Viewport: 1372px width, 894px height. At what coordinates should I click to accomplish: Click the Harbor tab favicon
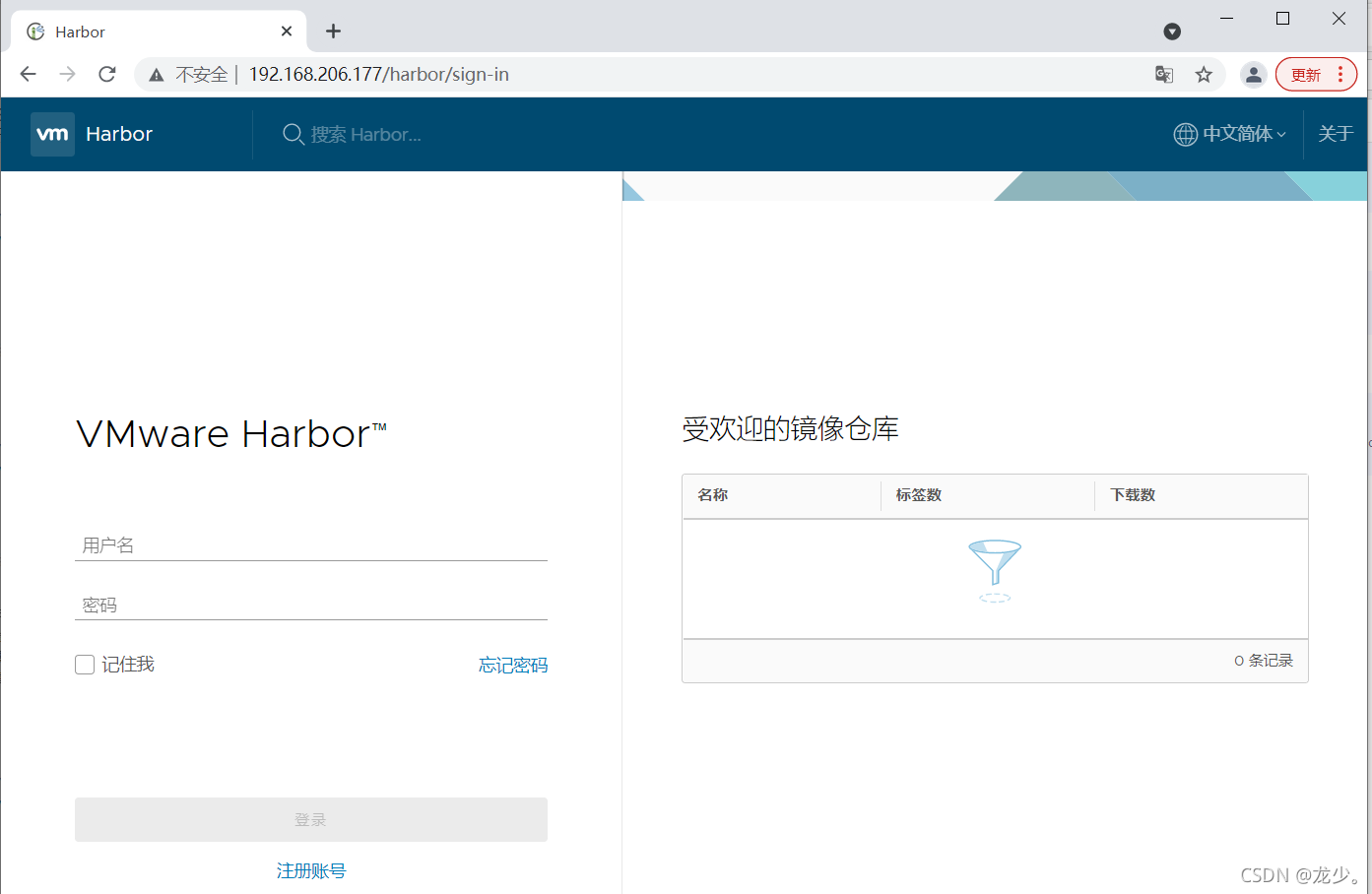click(x=35, y=32)
